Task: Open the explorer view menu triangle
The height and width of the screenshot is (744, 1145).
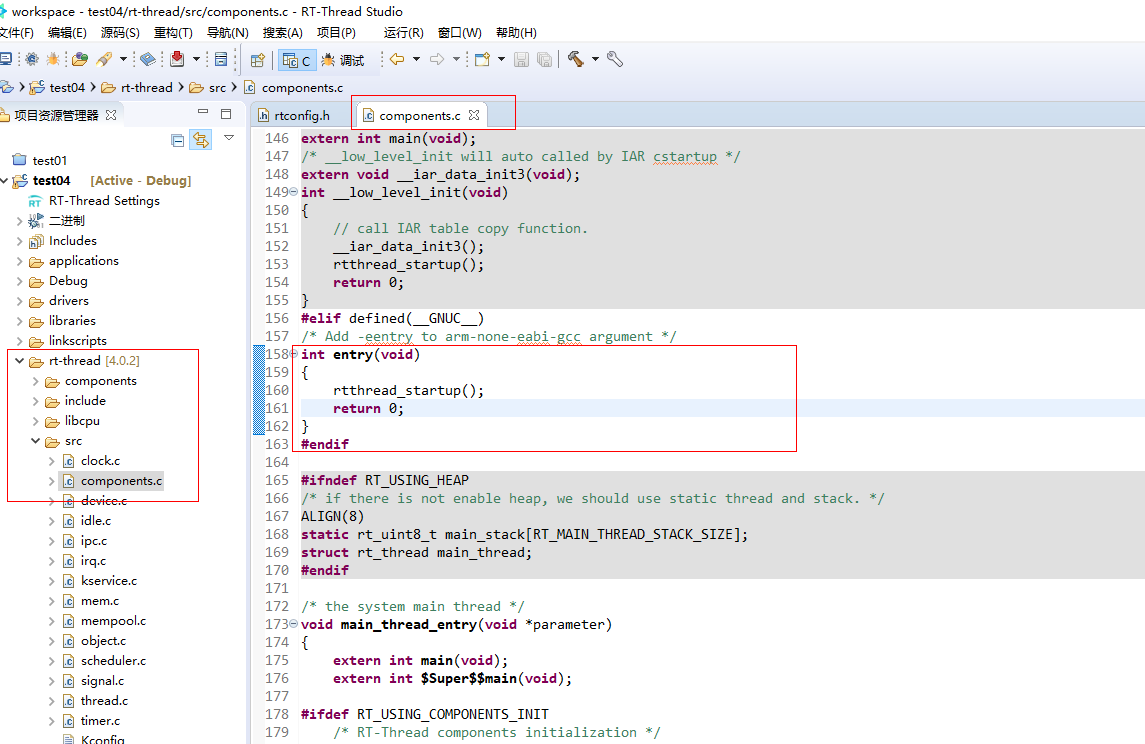Action: click(229, 137)
